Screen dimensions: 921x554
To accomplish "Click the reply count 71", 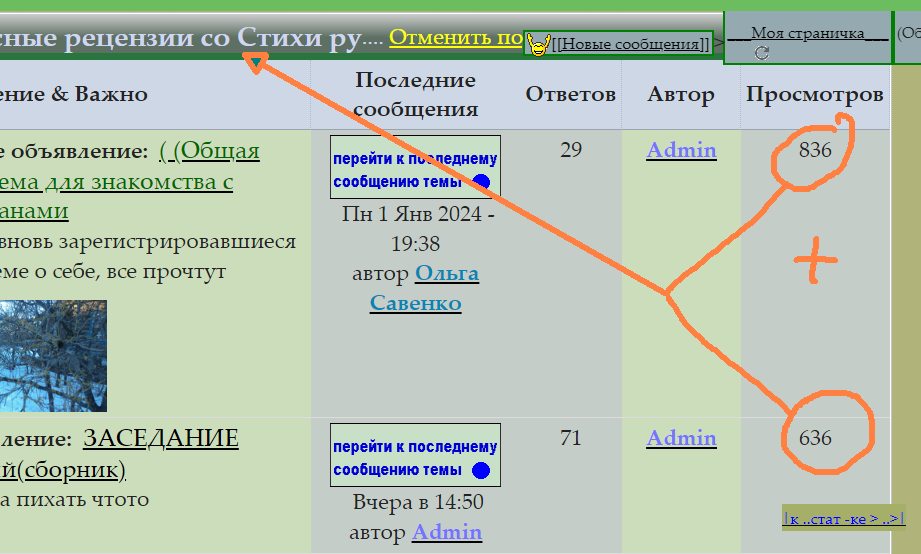I will tap(570, 438).
